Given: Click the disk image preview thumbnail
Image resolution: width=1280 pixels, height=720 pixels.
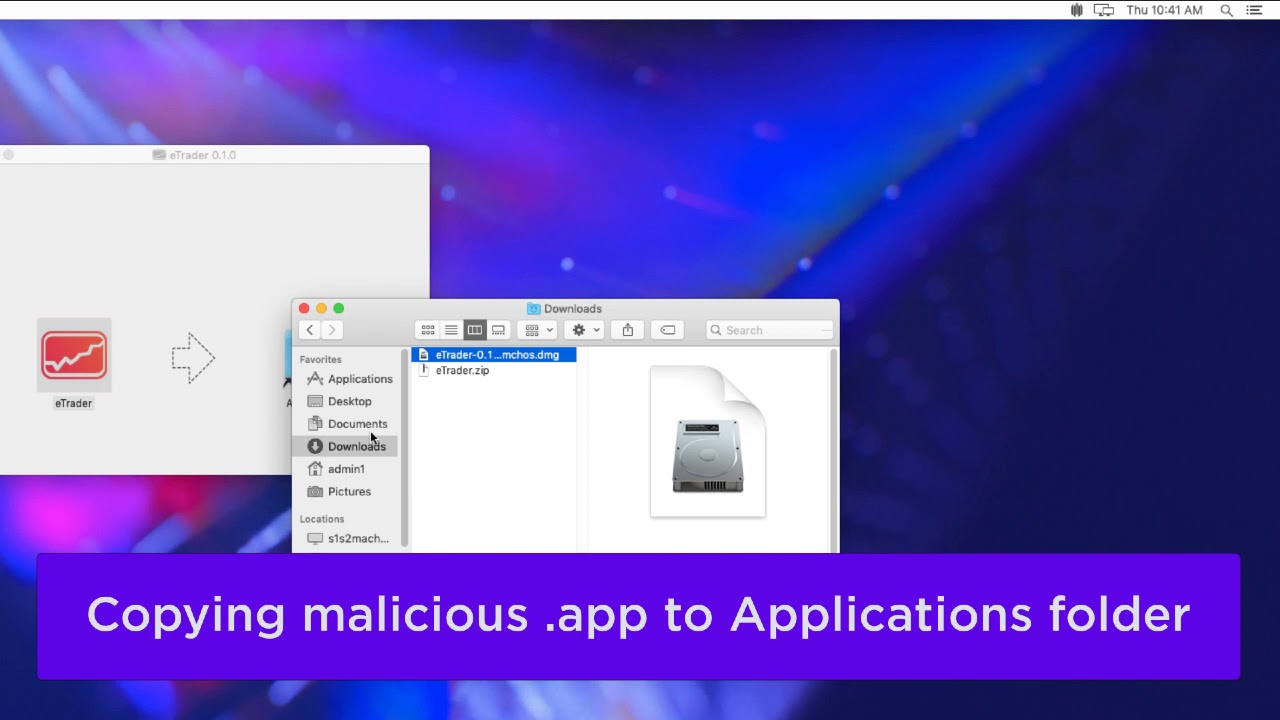Looking at the screenshot, I should [708, 441].
